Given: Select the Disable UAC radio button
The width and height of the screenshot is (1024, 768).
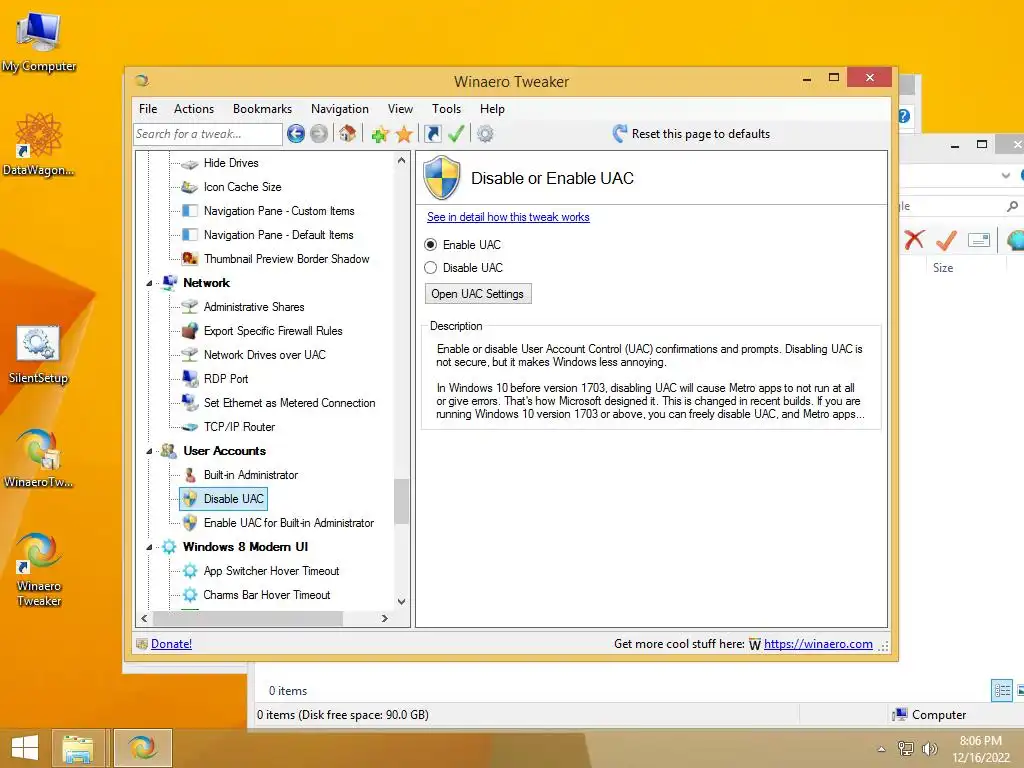Looking at the screenshot, I should 430,268.
